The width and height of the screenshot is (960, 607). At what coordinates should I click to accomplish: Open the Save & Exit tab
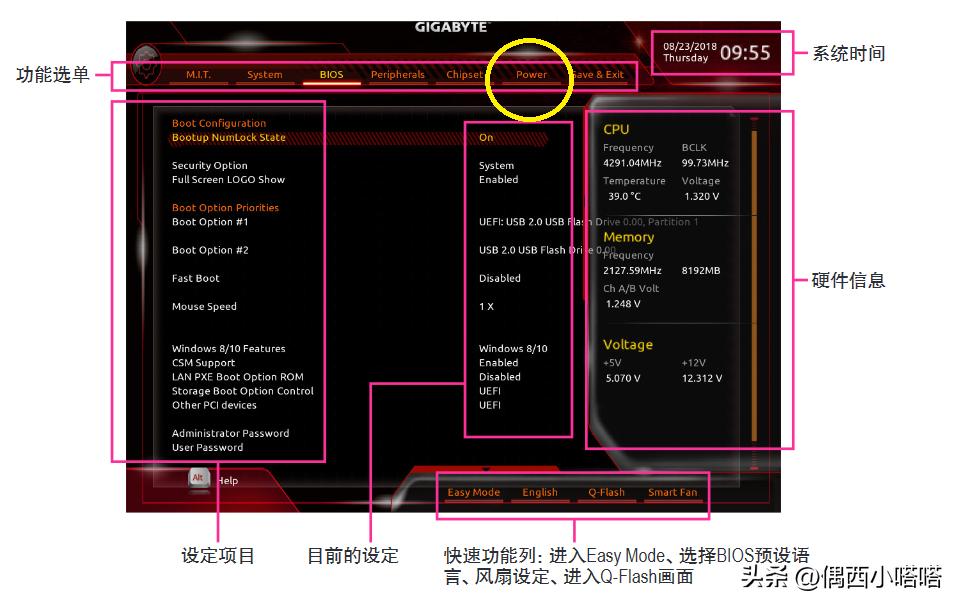599,74
